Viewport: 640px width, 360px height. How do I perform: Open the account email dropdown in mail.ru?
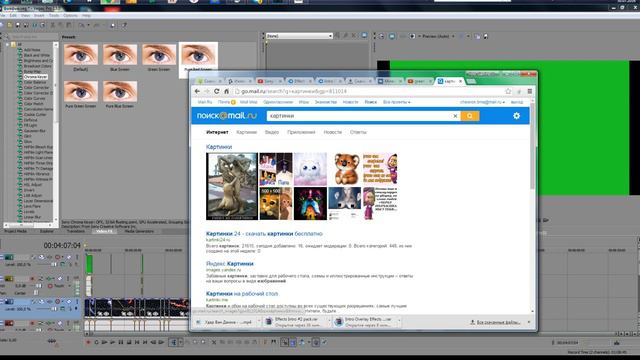482,102
